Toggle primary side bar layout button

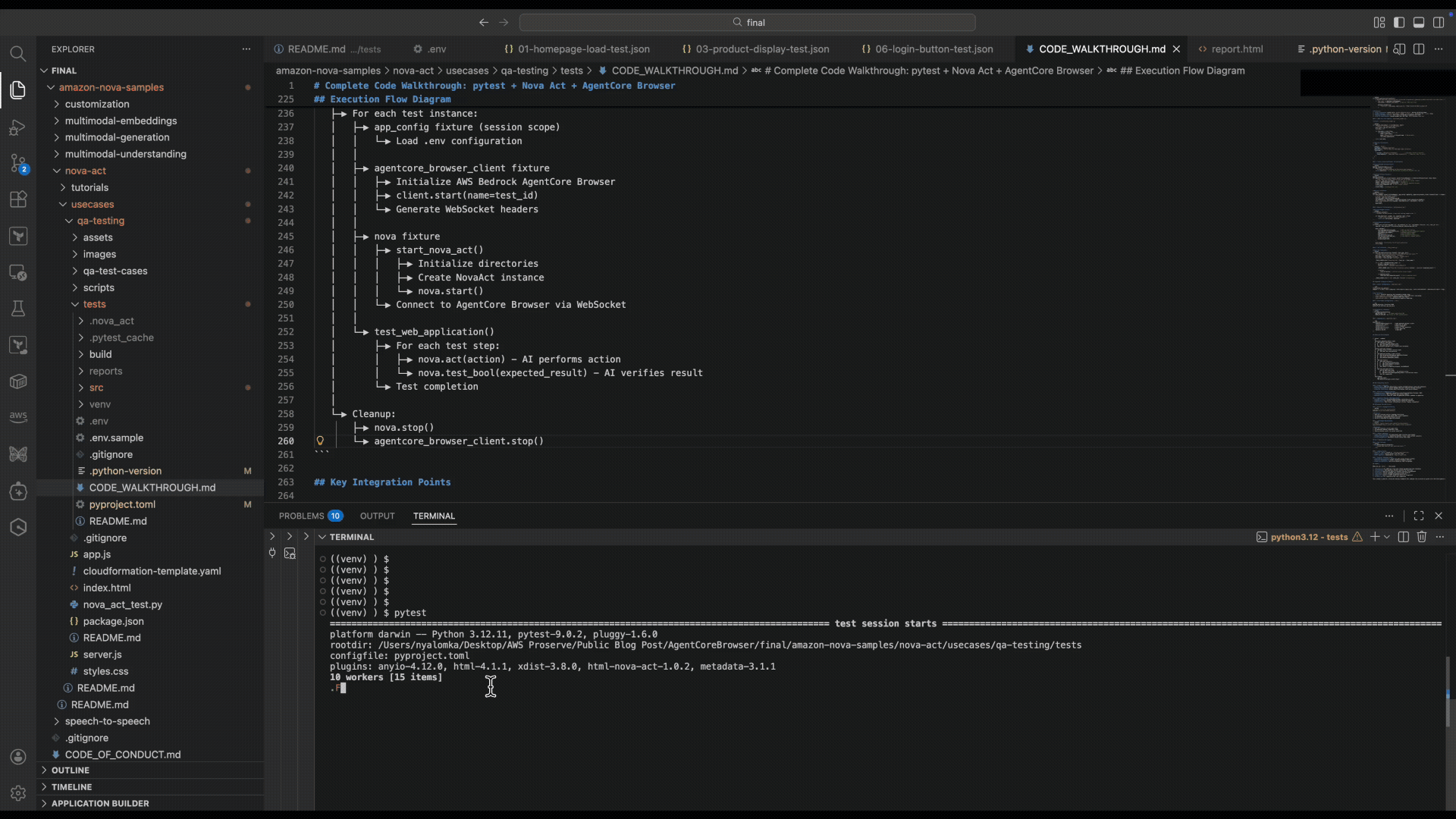coord(1399,23)
